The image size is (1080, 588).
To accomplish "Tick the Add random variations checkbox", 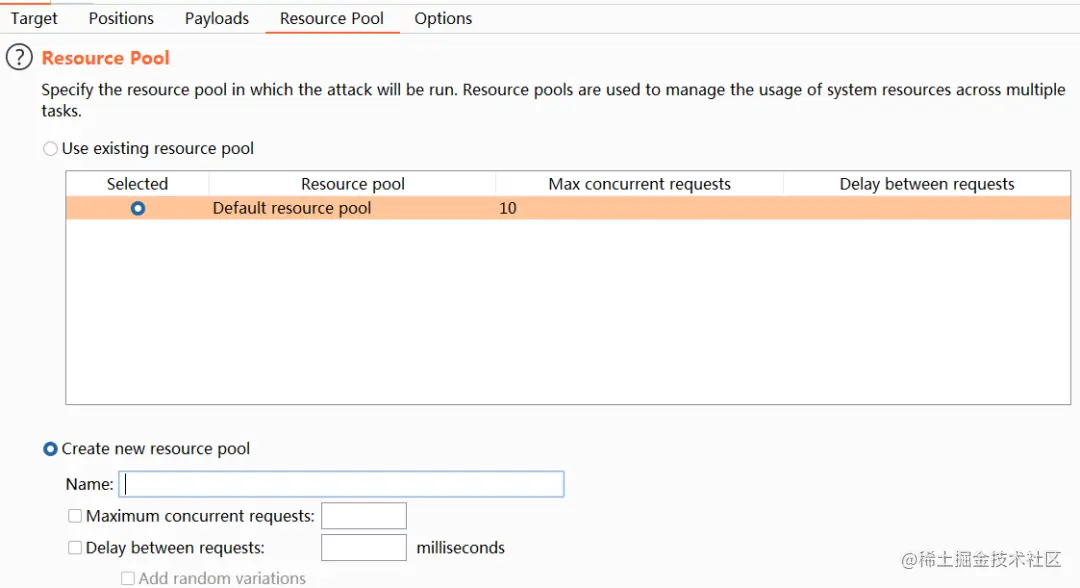I will click(128, 578).
